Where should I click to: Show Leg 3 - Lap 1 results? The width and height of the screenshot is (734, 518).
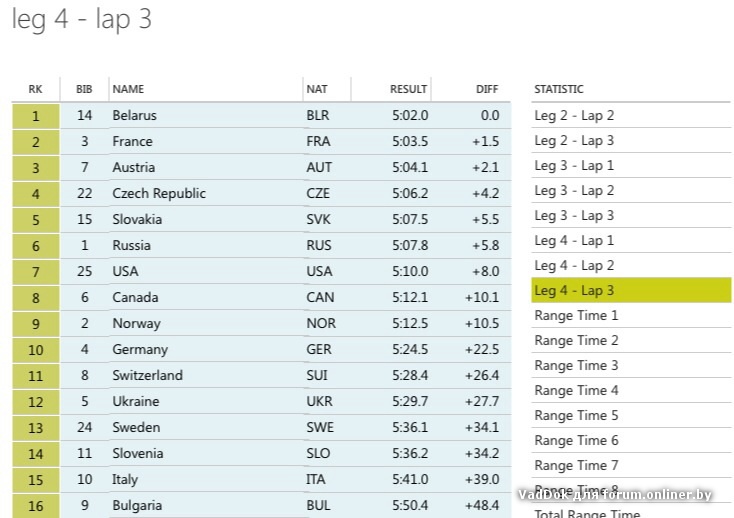click(575, 166)
